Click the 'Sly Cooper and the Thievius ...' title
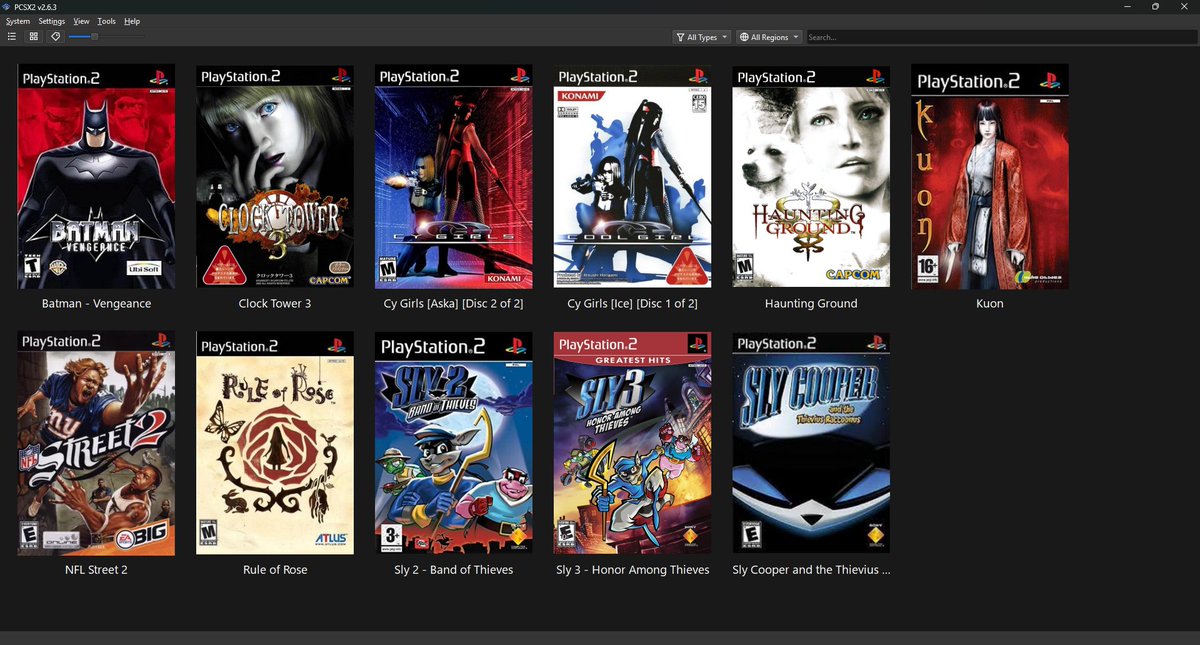Image resolution: width=1200 pixels, height=645 pixels. click(x=811, y=570)
